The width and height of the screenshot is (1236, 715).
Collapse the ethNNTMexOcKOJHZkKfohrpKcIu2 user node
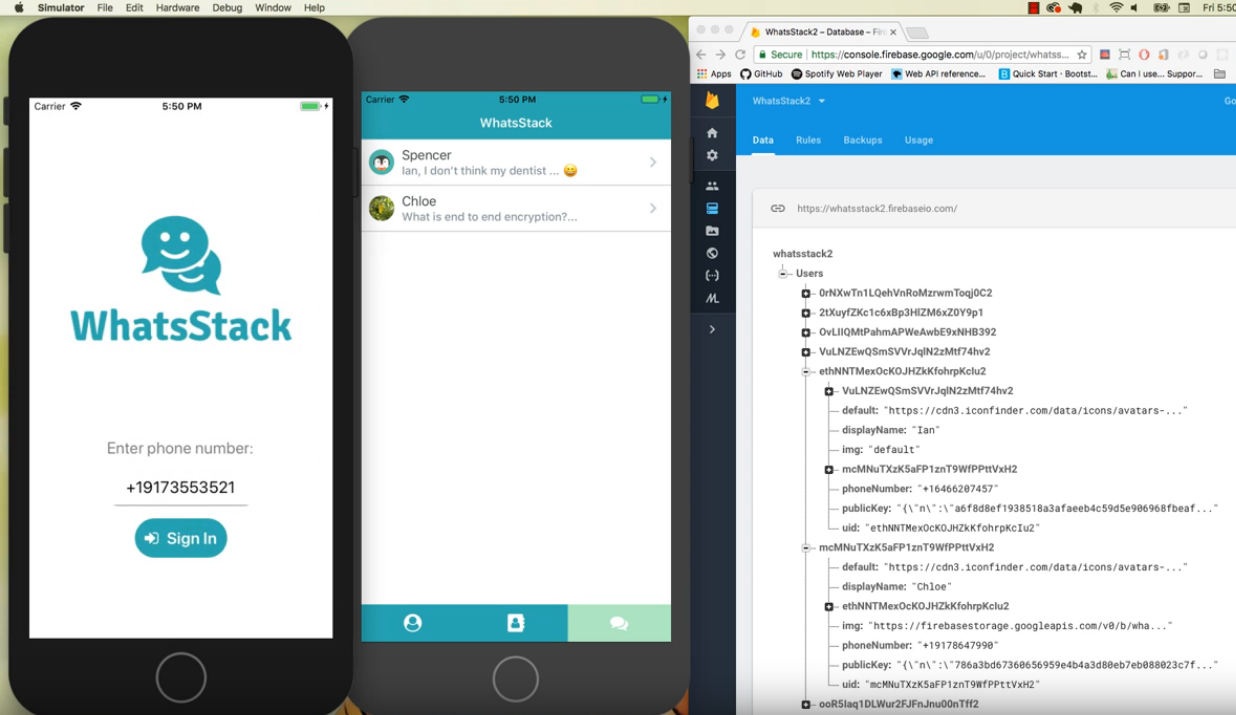(x=806, y=371)
